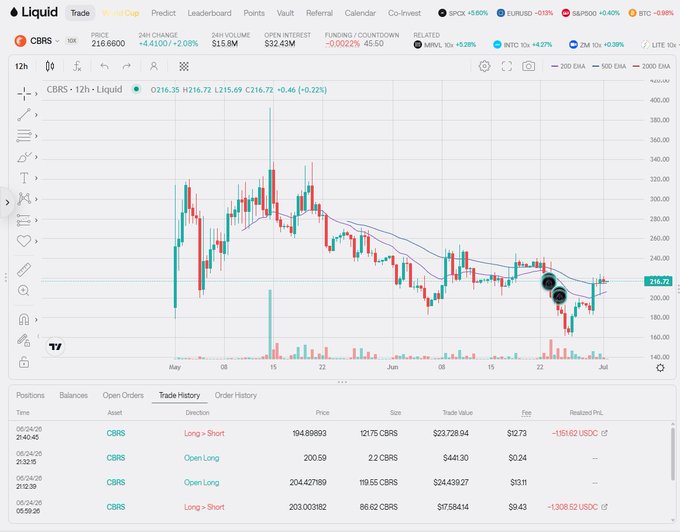
Task: Undo the last chart action
Action: point(104,66)
